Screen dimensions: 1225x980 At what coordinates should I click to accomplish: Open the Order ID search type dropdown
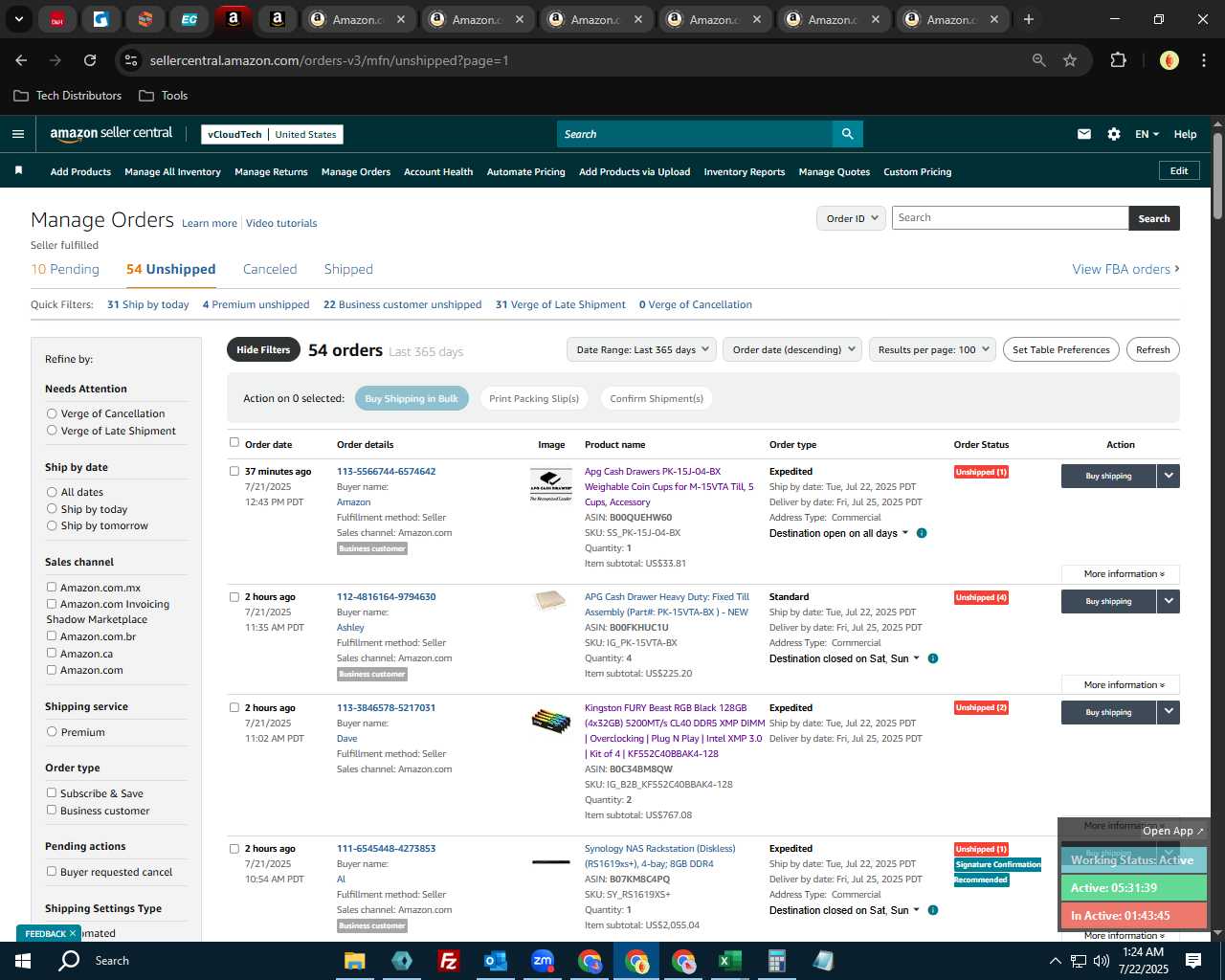point(851,218)
